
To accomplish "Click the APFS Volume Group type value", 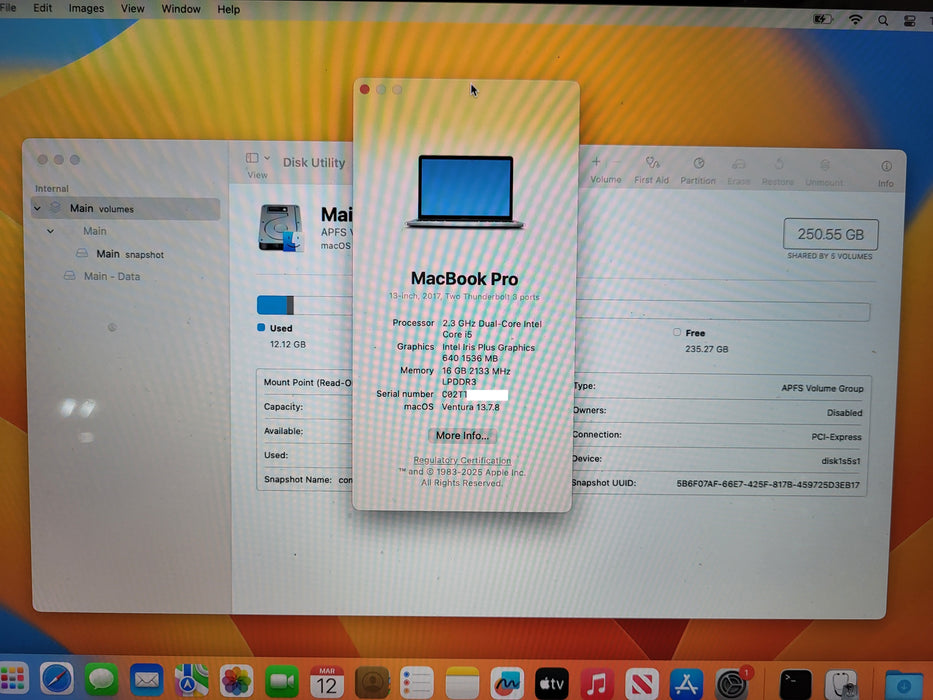I will (x=822, y=388).
